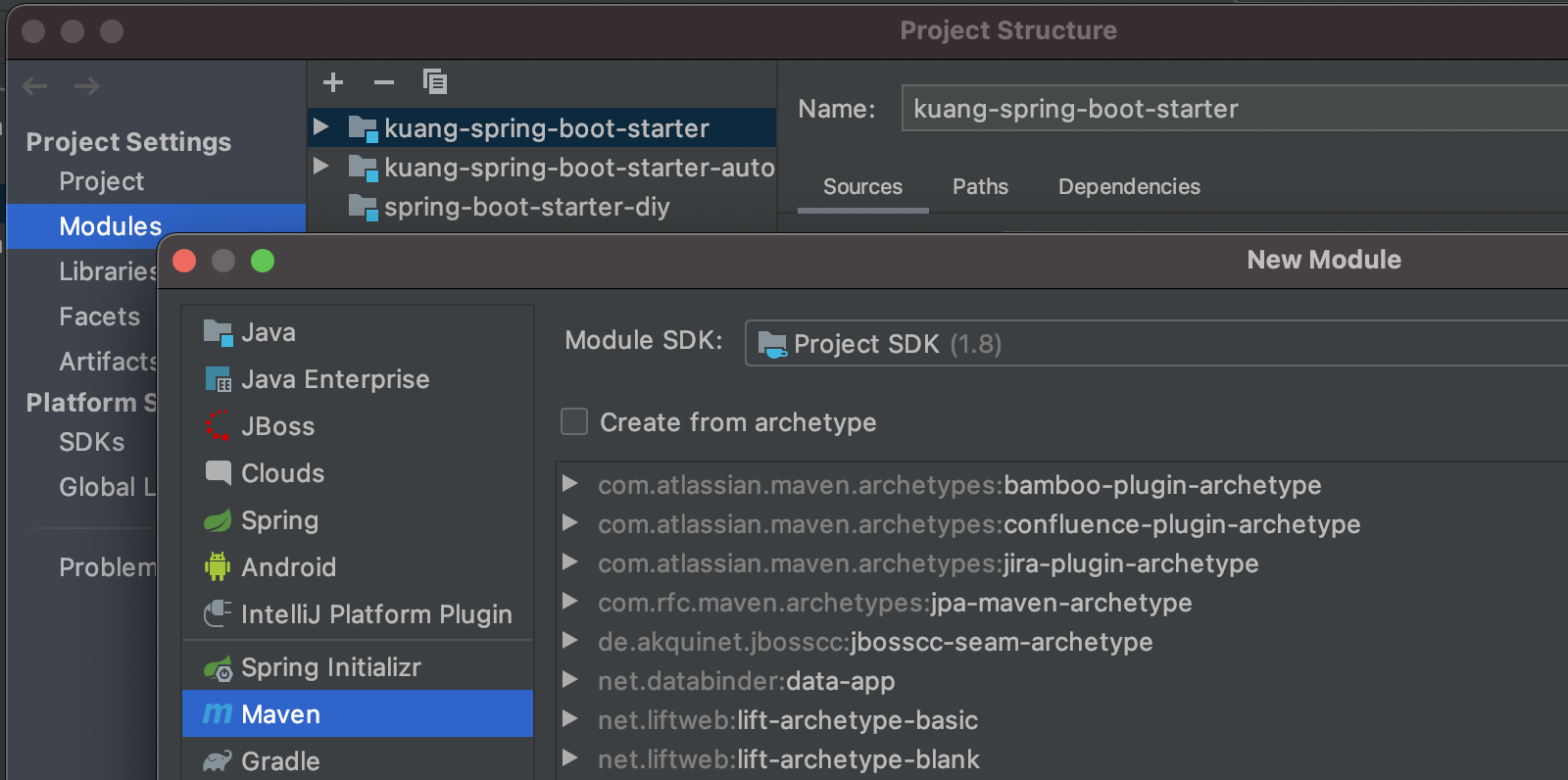Expand the bamboo-plugin-archetype entry

coord(569,484)
